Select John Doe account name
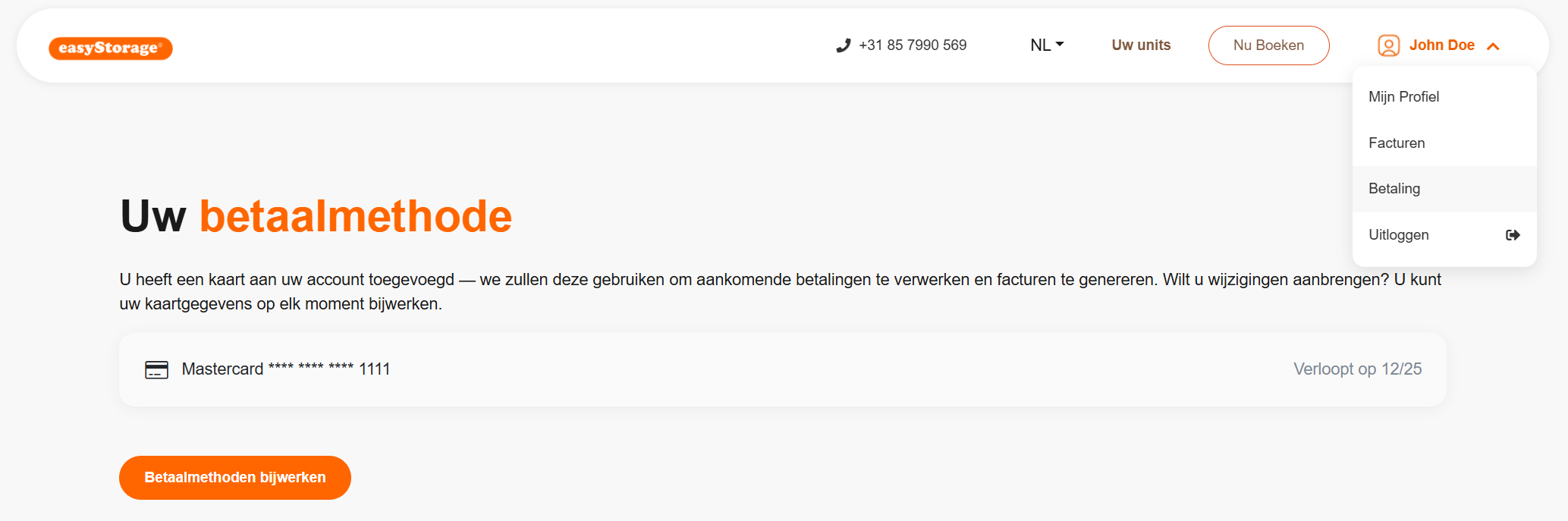Viewport: 1568px width, 521px height. [x=1441, y=46]
